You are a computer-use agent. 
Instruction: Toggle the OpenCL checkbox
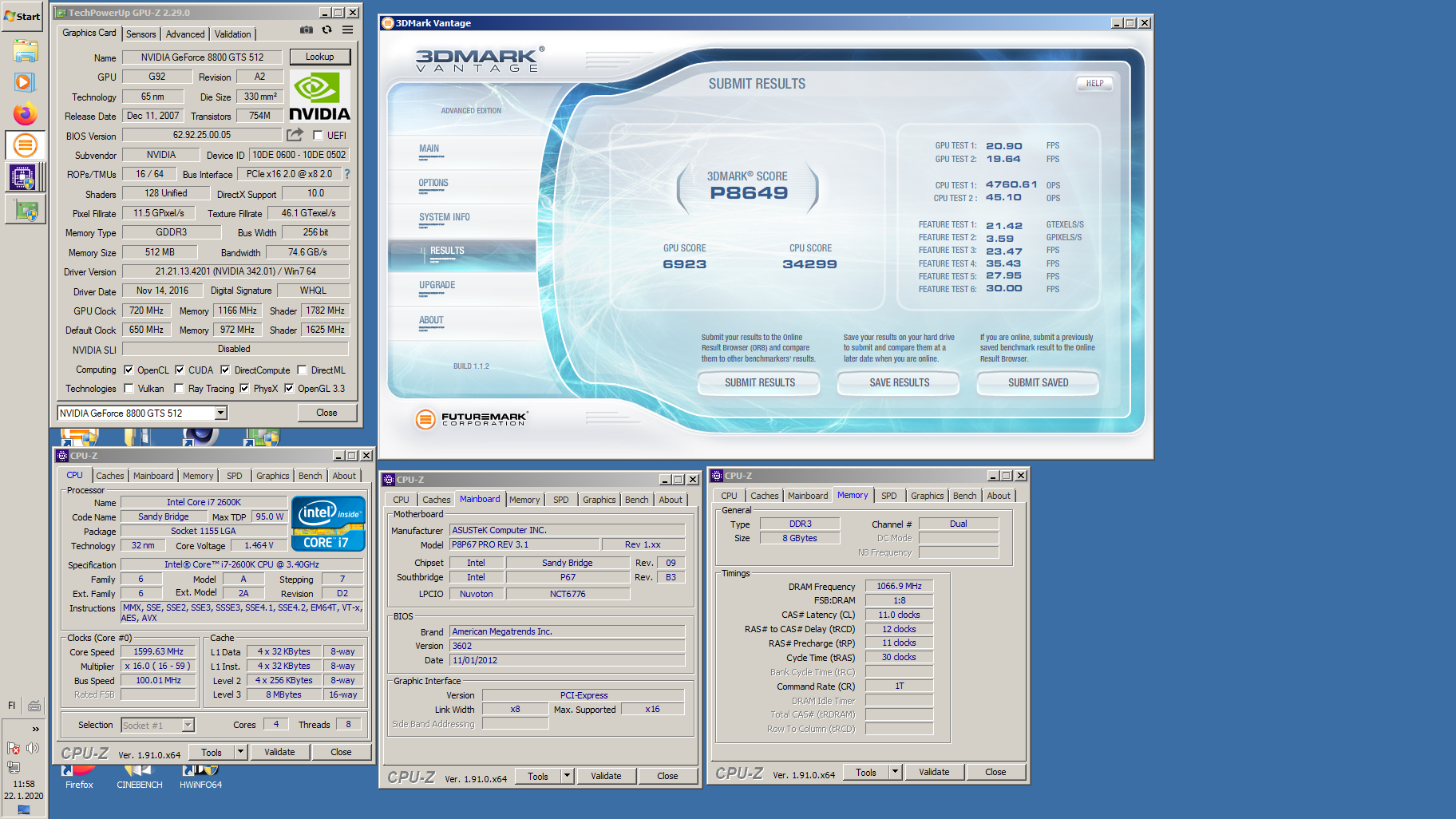(x=129, y=370)
